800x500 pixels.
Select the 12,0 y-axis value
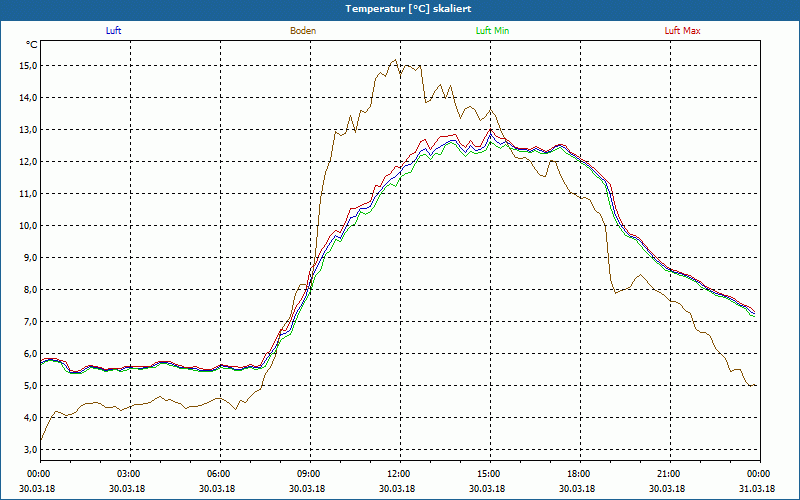click(x=29, y=162)
